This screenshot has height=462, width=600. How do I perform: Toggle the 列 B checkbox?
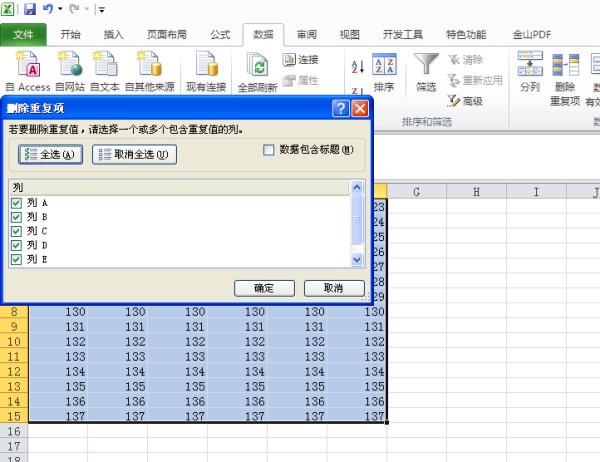pyautogui.click(x=16, y=217)
